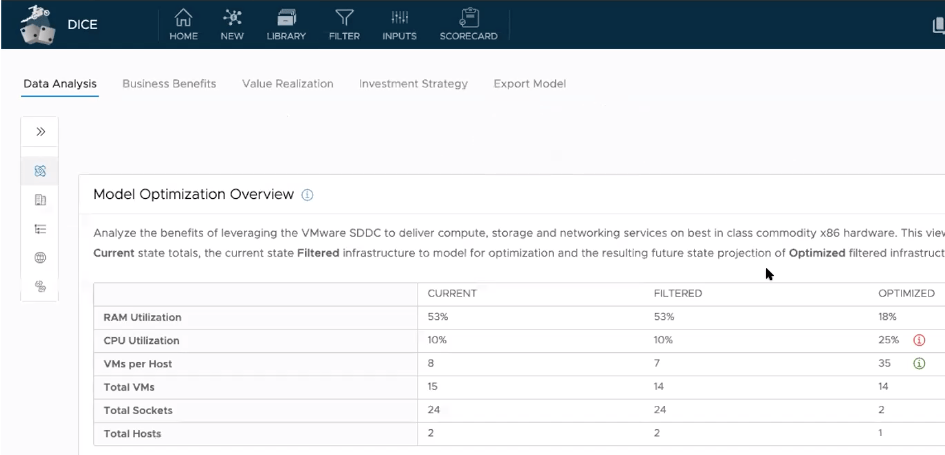945x455 pixels.
Task: Open the Export Model tab
Action: click(x=529, y=84)
